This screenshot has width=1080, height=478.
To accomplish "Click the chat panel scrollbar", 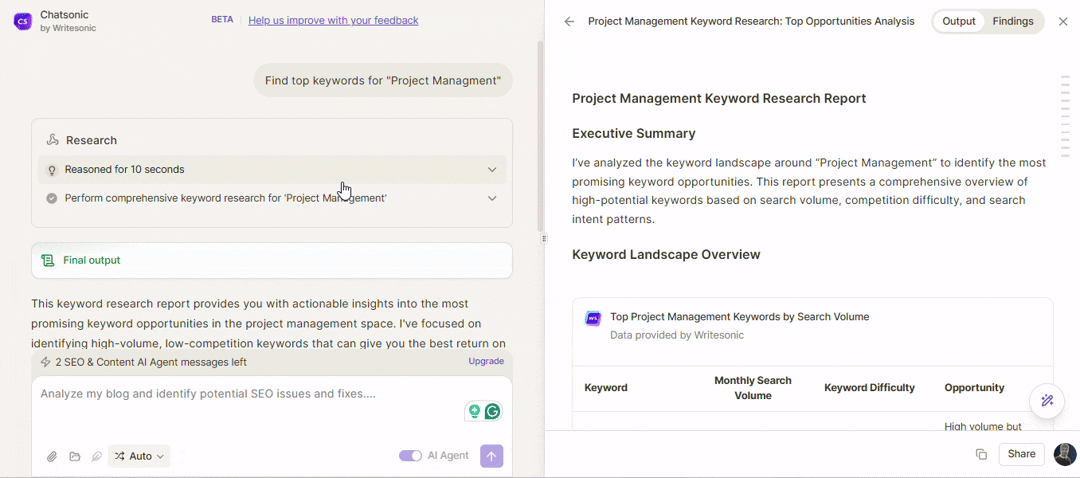I will click(x=539, y=138).
